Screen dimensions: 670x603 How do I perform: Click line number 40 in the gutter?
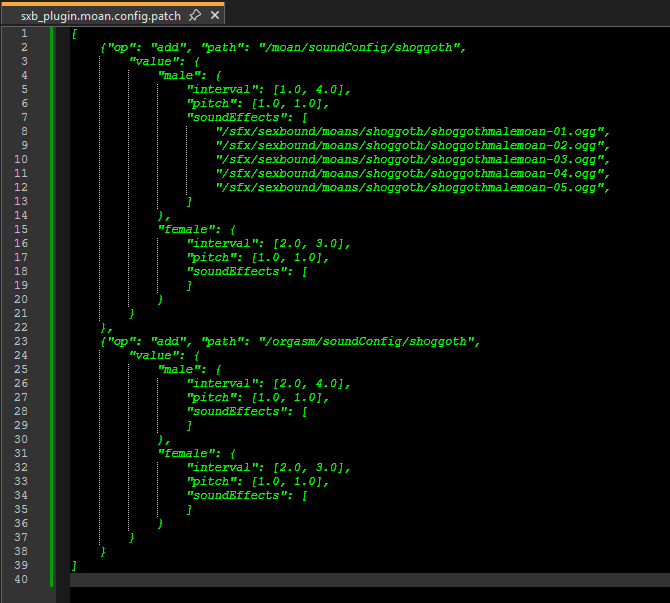point(21,579)
